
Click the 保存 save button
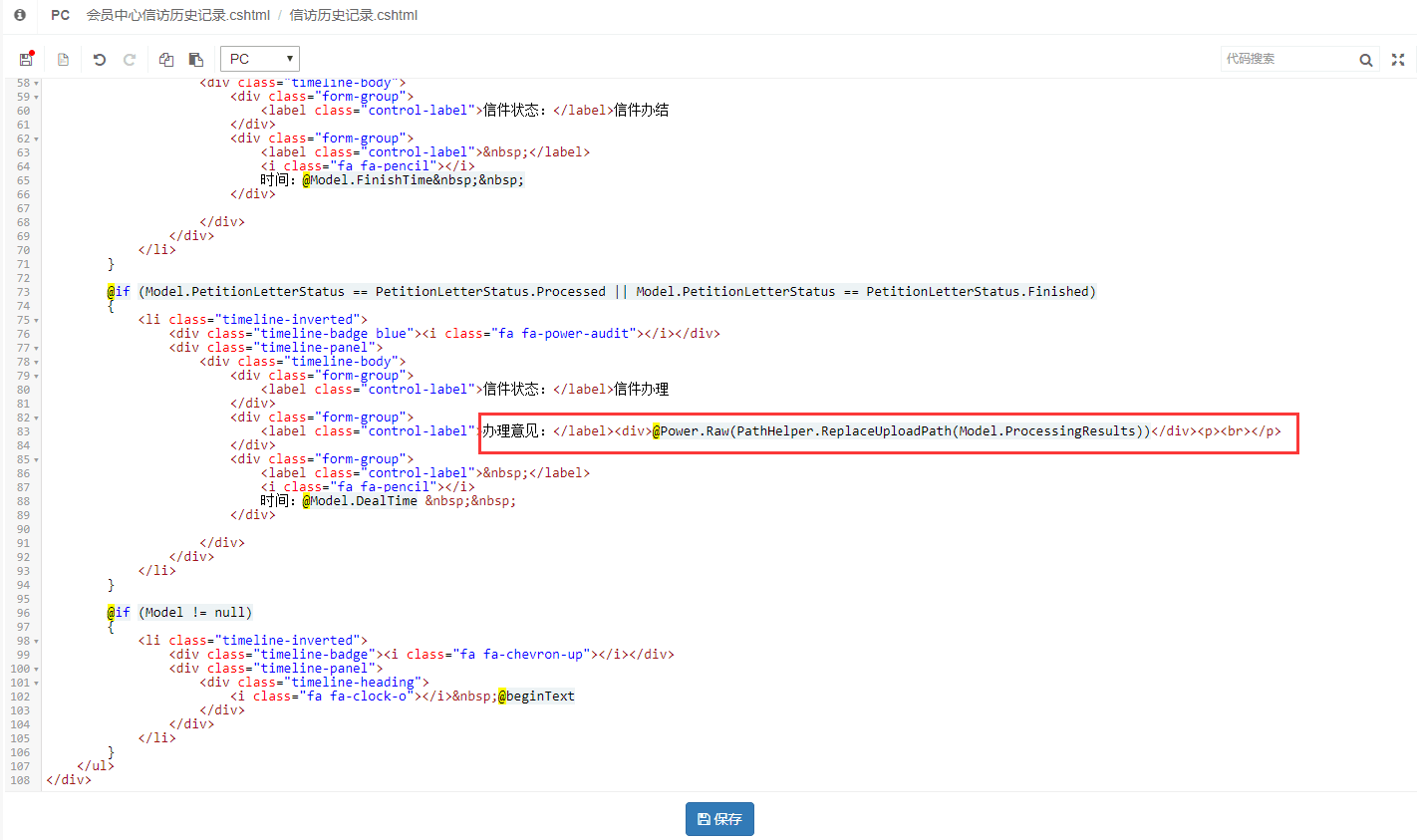(719, 819)
